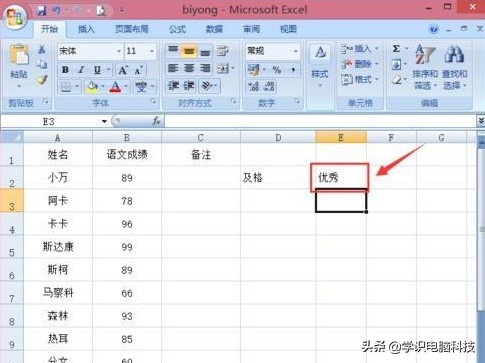Decrease decimal places
Viewport: 485px width, 363px height.
269,87
